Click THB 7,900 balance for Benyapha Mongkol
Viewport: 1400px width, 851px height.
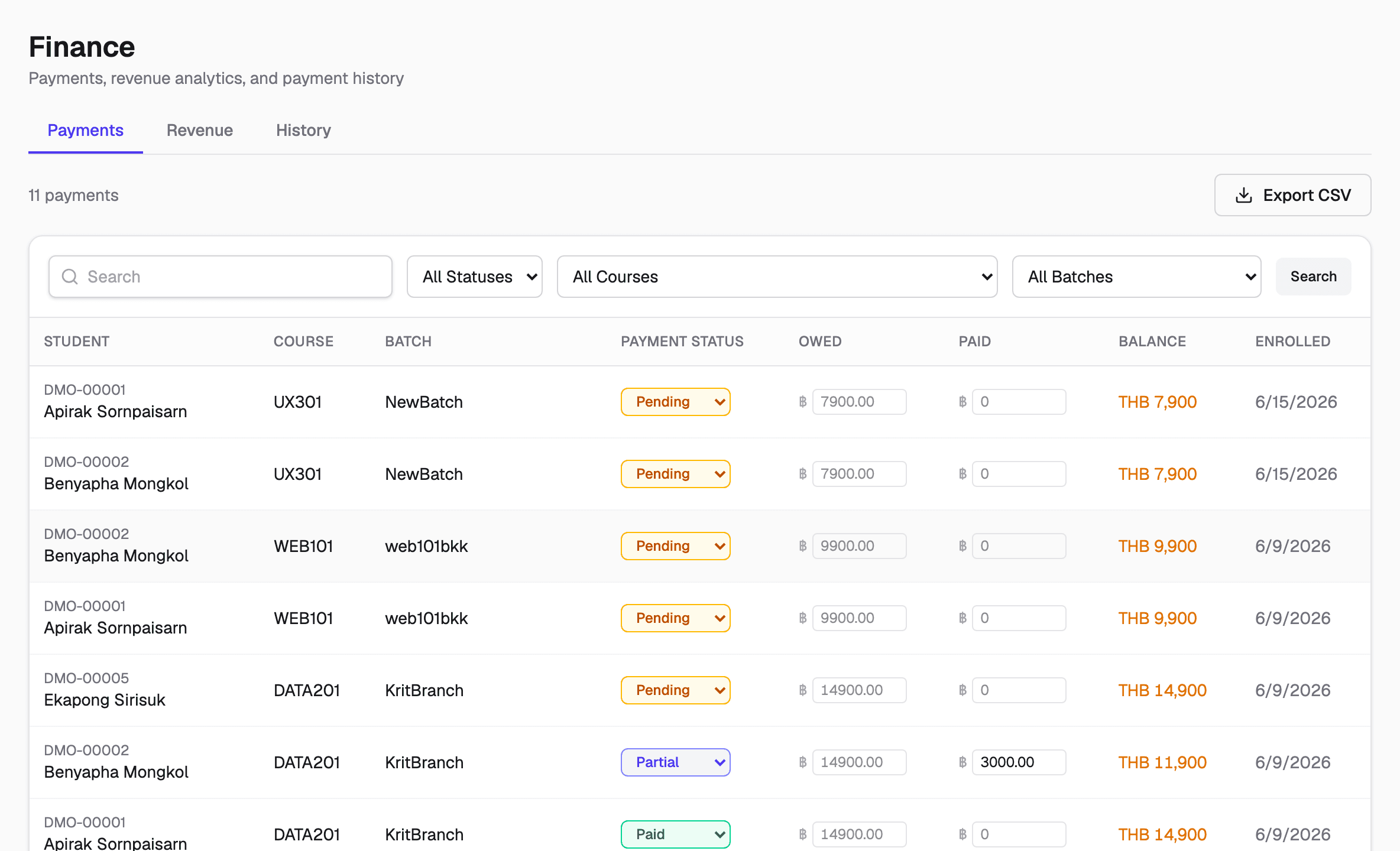(x=1157, y=474)
